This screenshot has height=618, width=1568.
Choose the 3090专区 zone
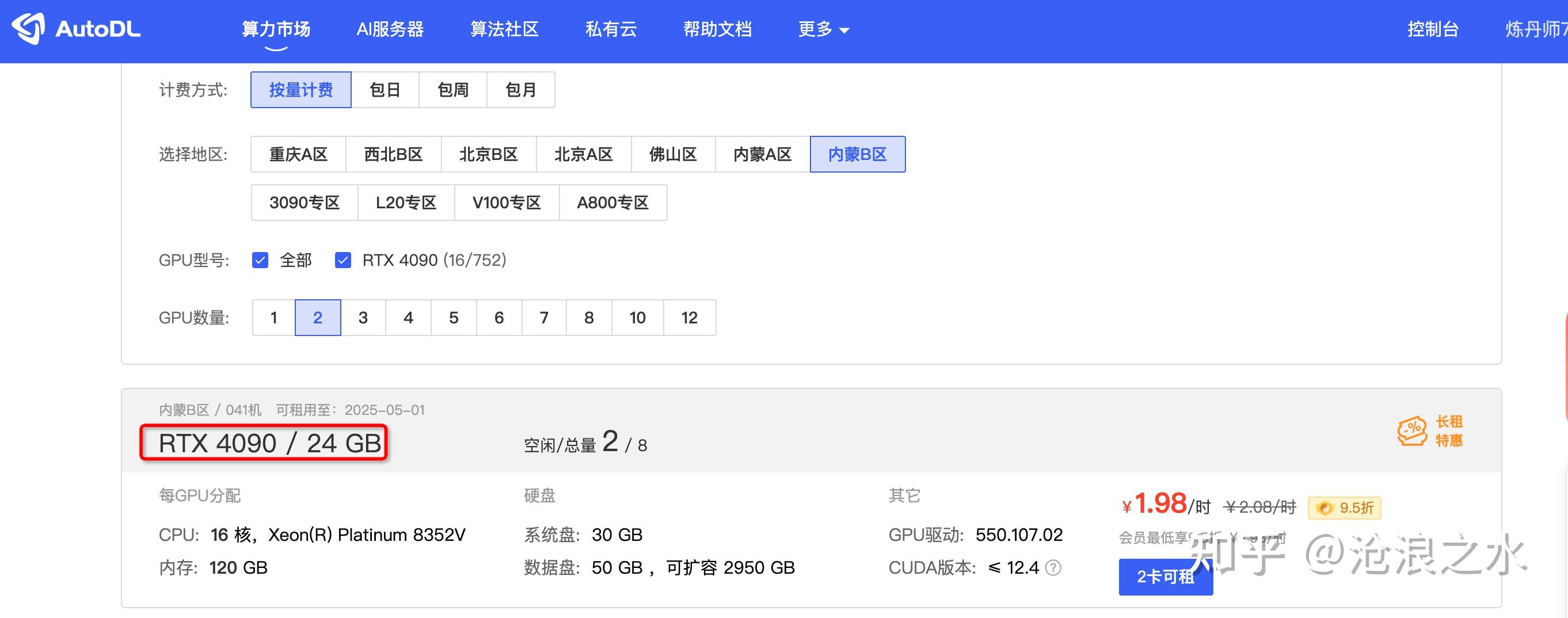[x=305, y=203]
